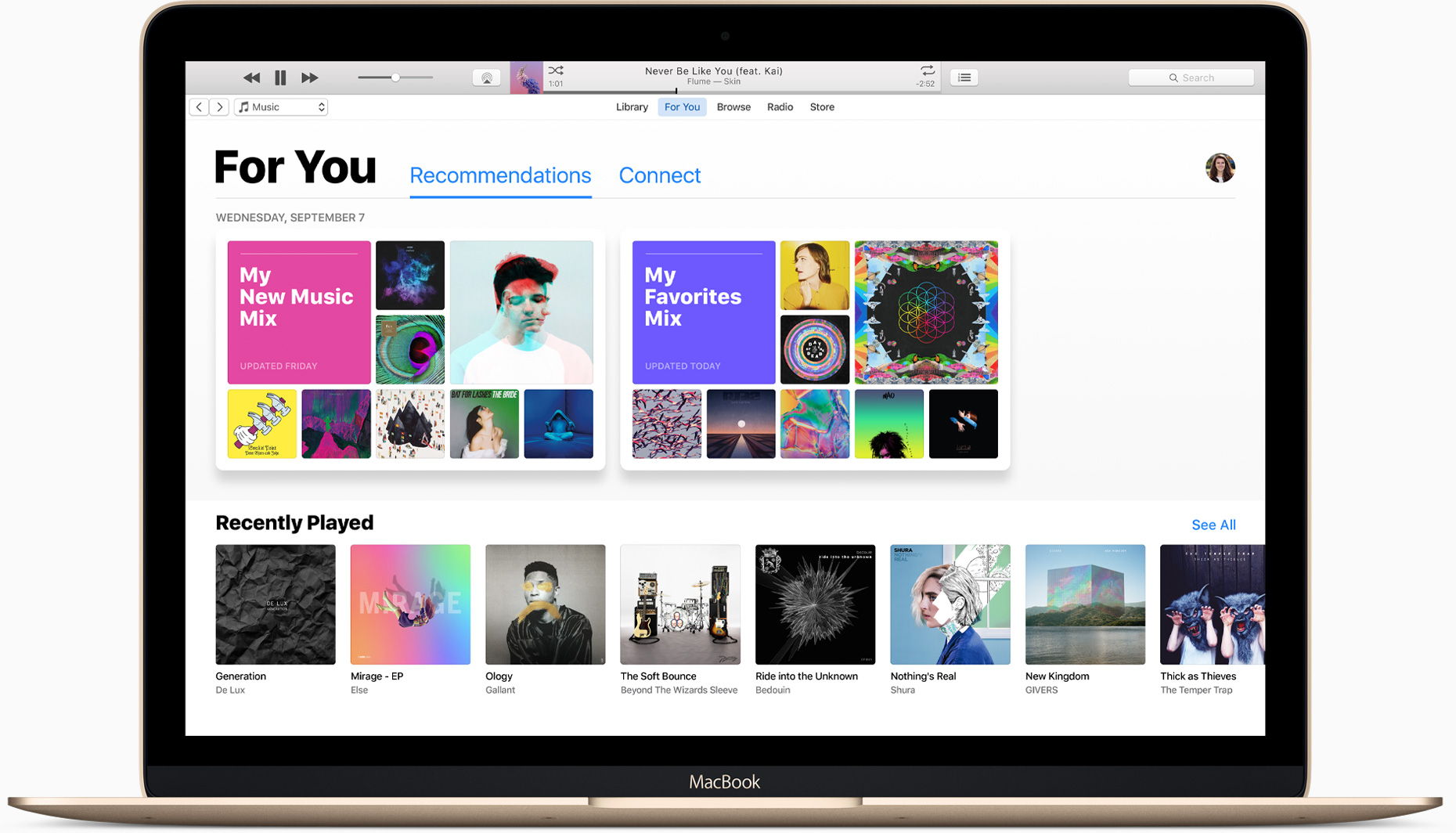This screenshot has height=833, width=1456.
Task: Toggle shuffle mode icon
Action: click(x=556, y=70)
